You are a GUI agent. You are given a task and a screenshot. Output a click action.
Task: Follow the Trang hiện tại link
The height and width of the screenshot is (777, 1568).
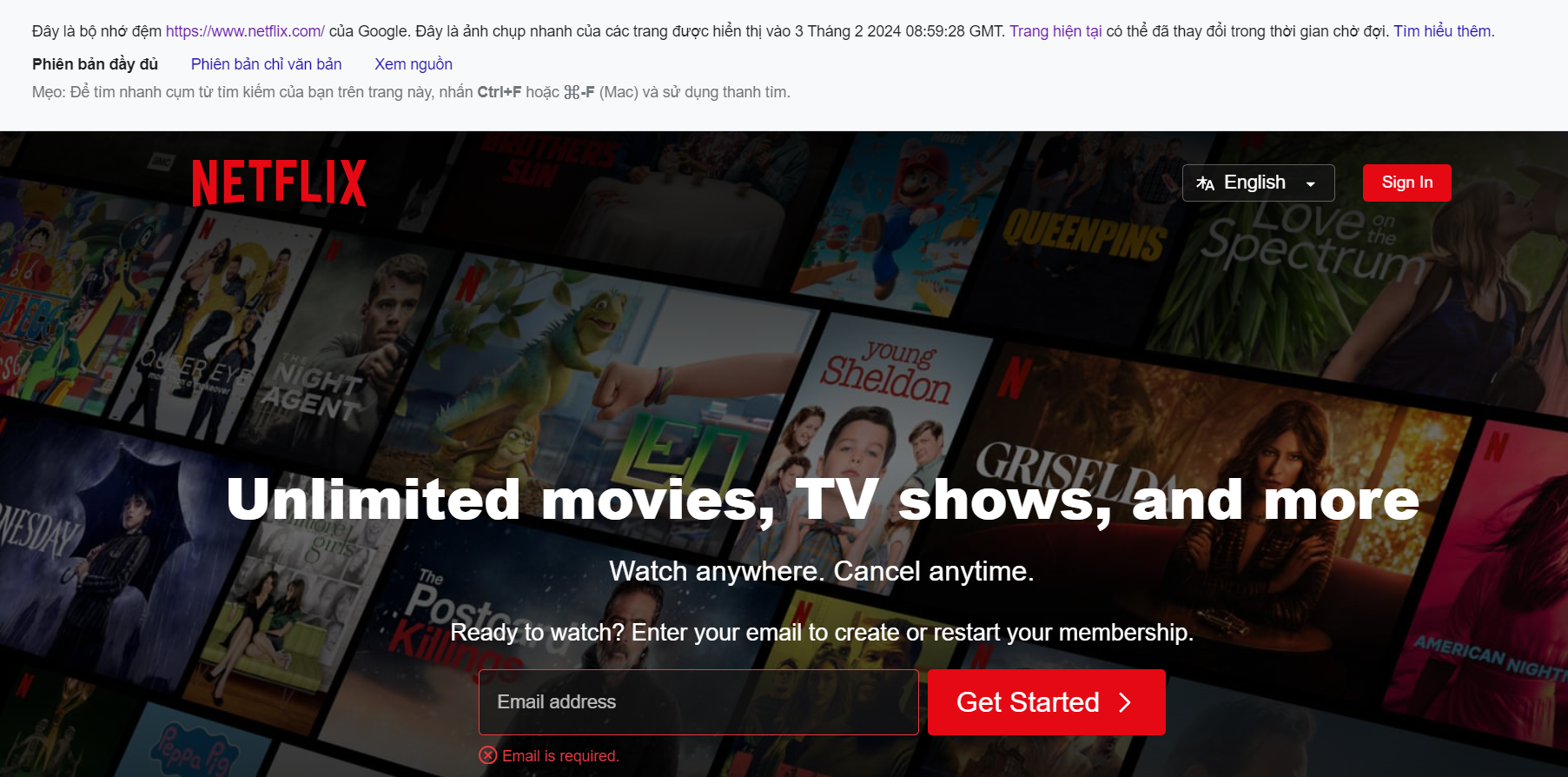[x=1055, y=31]
